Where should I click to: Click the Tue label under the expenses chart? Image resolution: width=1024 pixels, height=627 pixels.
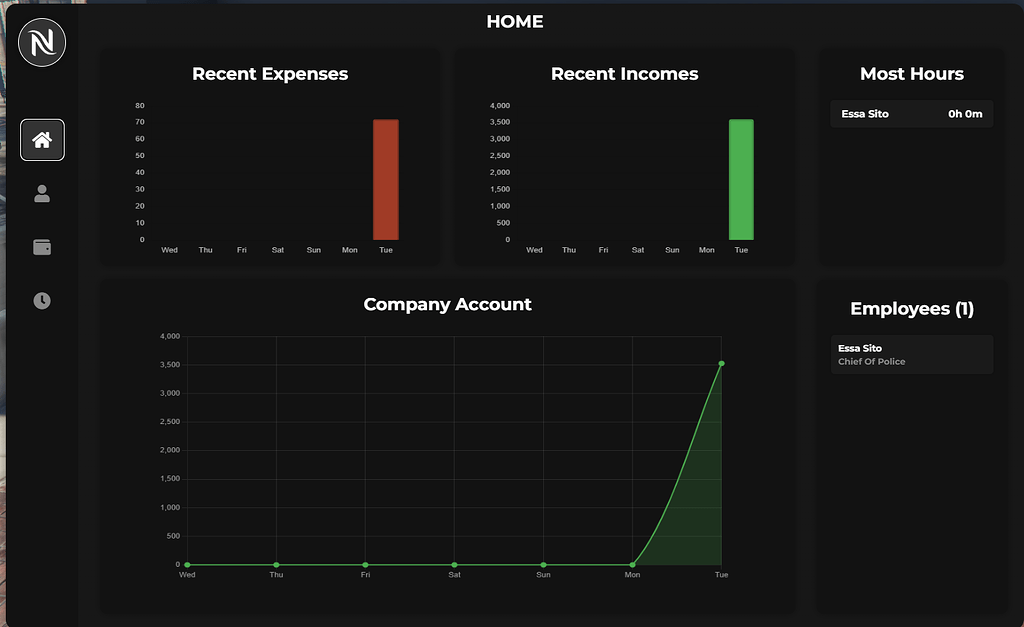pyautogui.click(x=386, y=250)
